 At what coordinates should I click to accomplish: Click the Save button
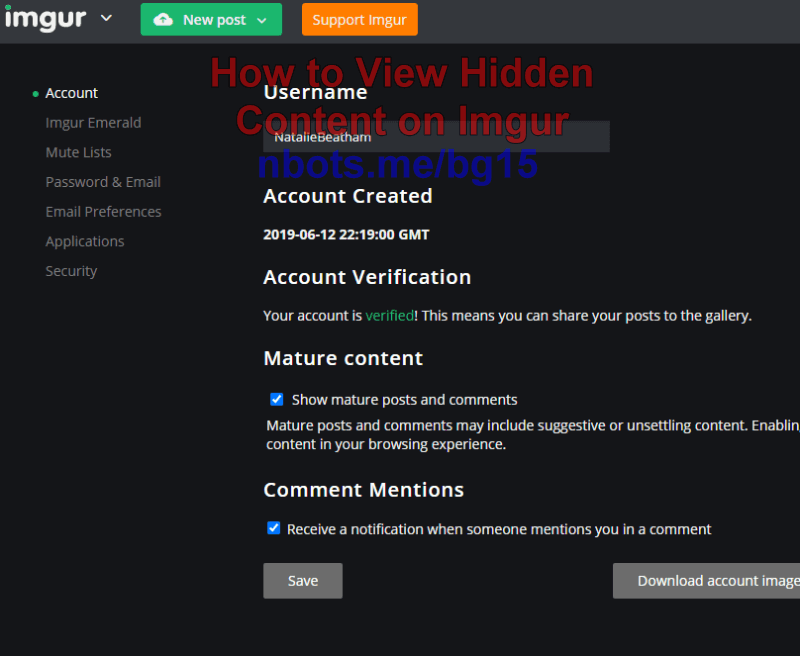pos(302,580)
